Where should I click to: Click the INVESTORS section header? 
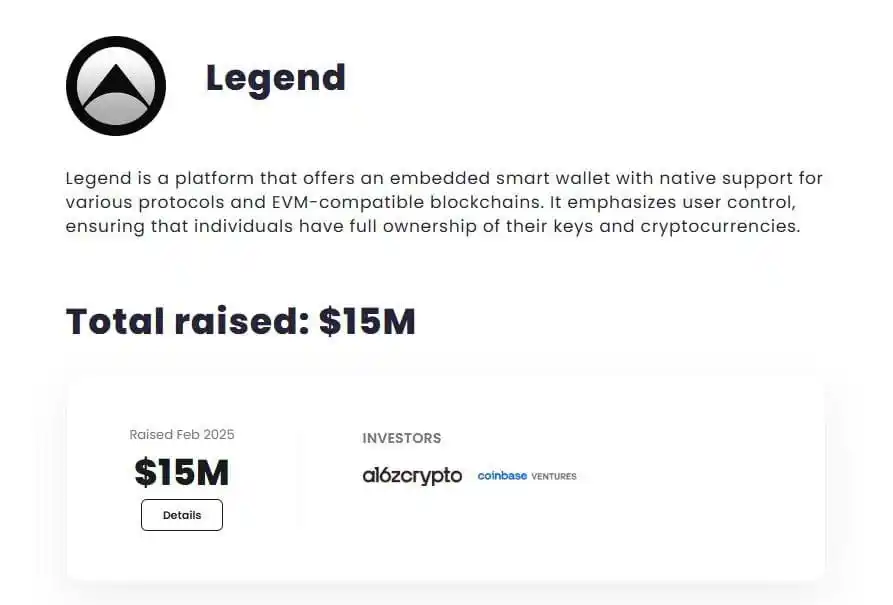[402, 438]
